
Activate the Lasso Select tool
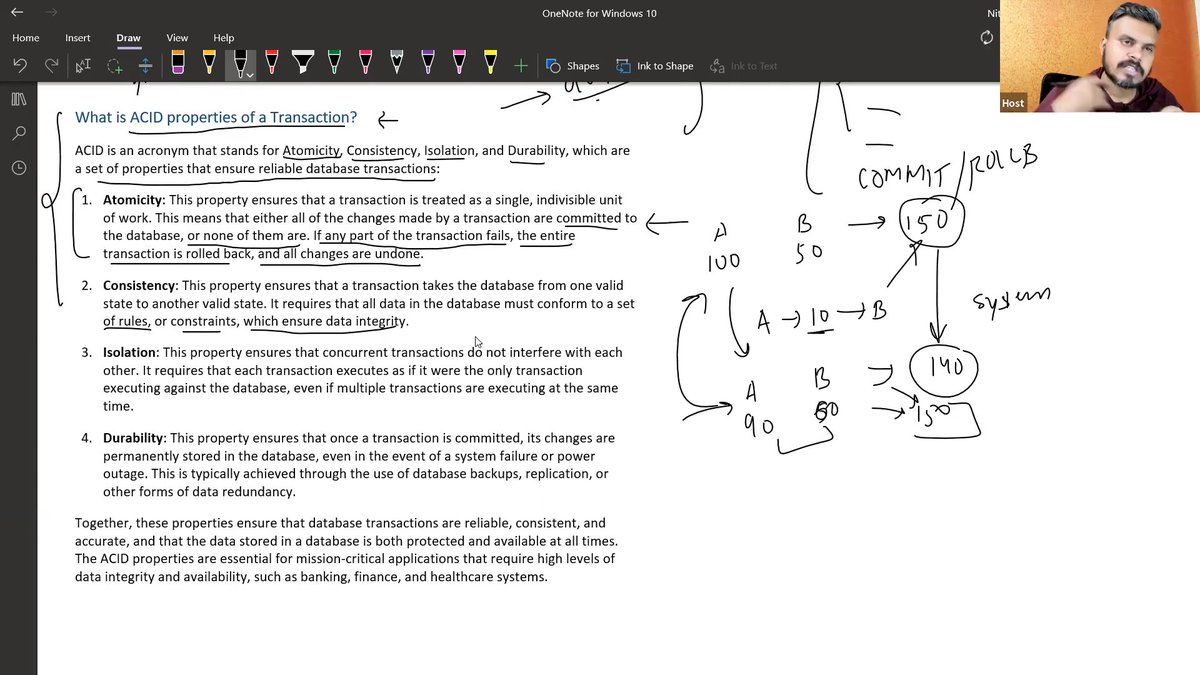click(x=115, y=66)
